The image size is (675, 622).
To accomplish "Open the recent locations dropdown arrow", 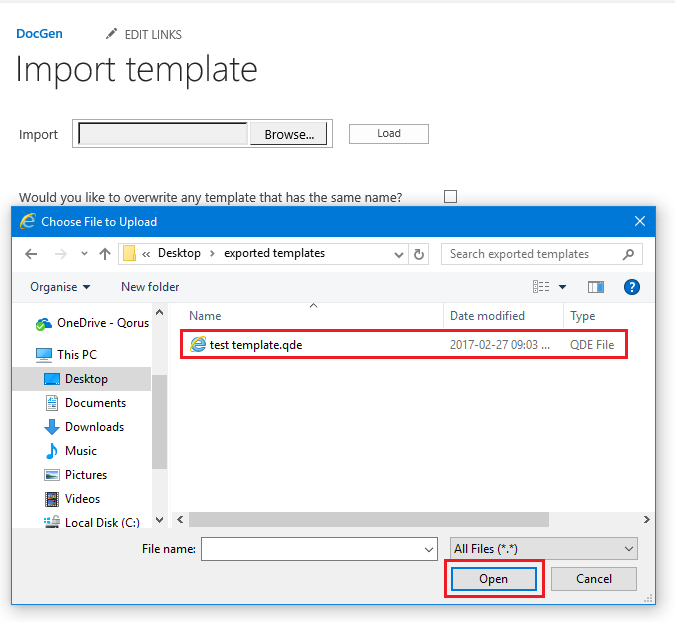I will point(84,254).
